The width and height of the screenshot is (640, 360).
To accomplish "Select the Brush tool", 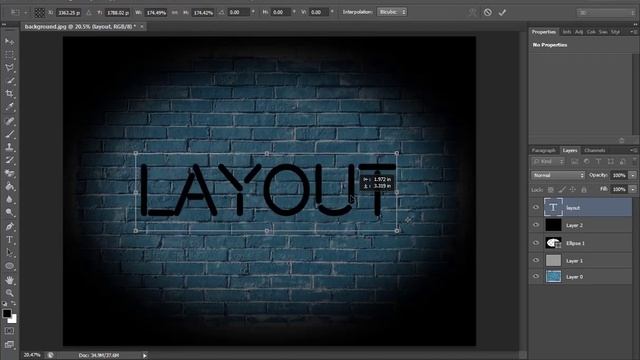I will coord(9,134).
